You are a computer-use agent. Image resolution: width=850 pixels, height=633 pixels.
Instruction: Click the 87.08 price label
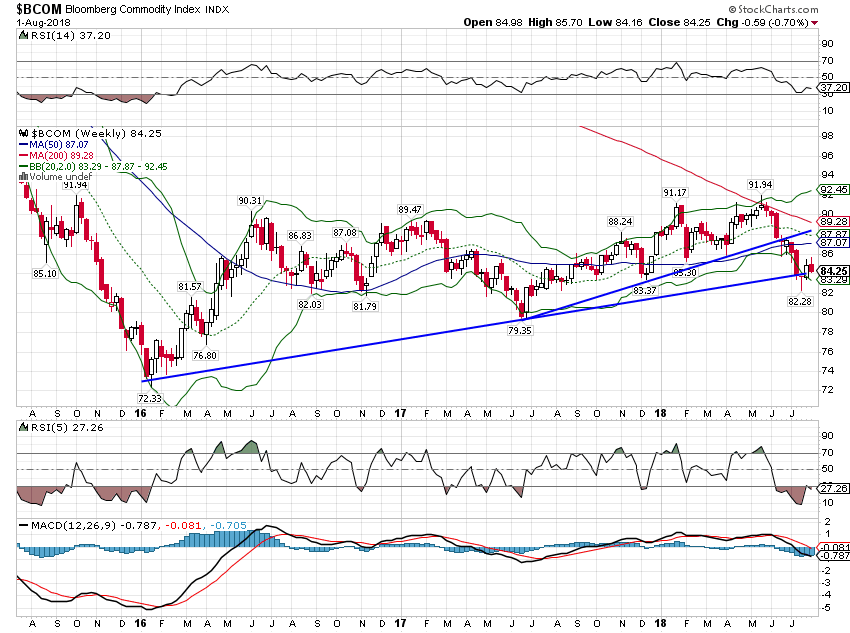345,232
